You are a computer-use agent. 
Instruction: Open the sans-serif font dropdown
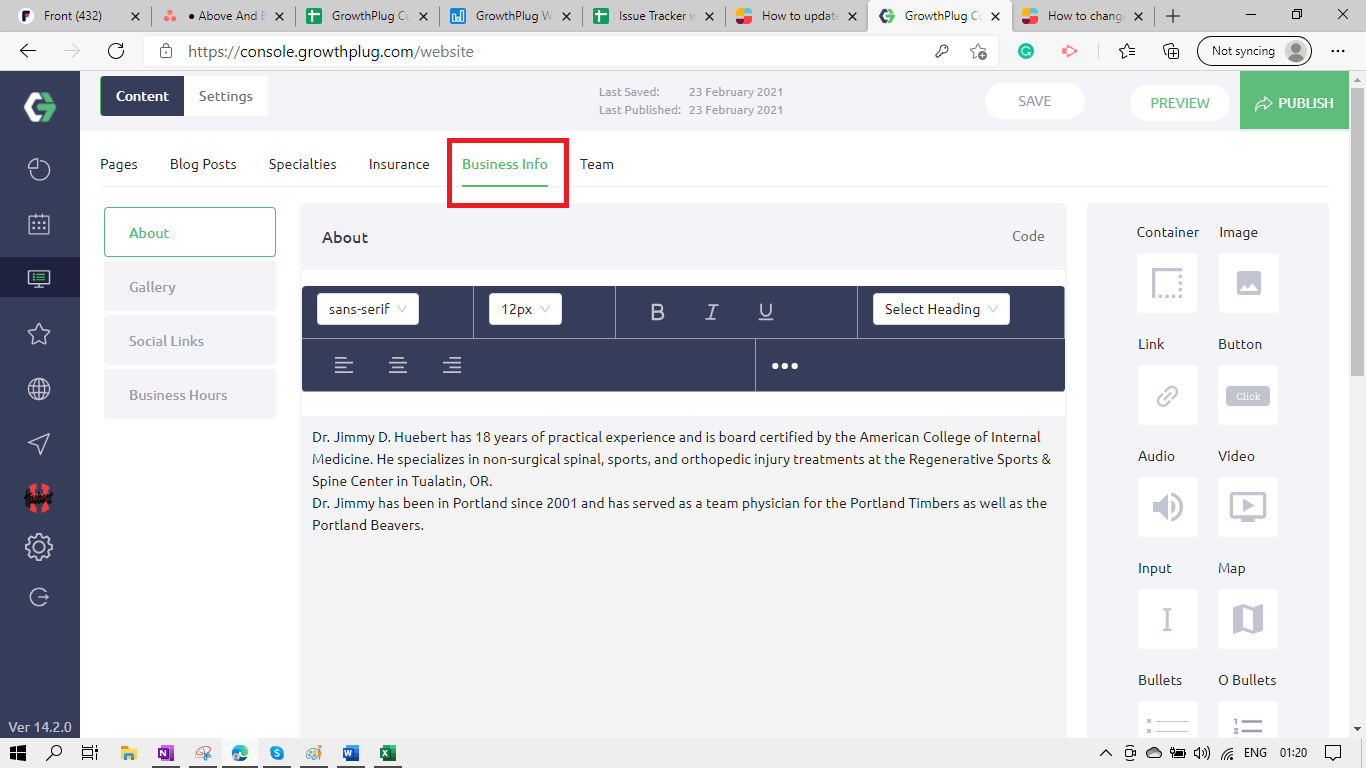368,309
